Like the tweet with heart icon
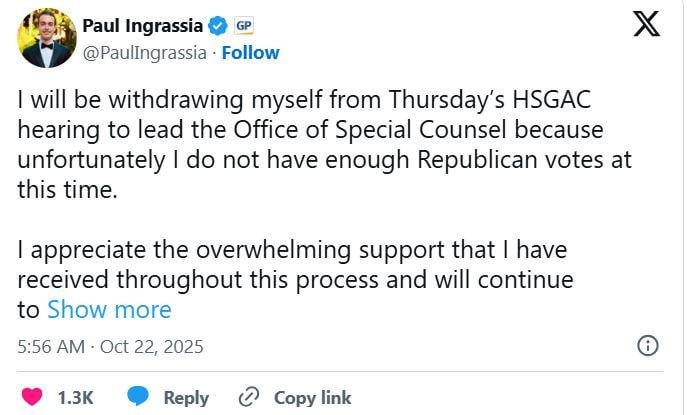This screenshot has height=415, width=687. [x=33, y=397]
